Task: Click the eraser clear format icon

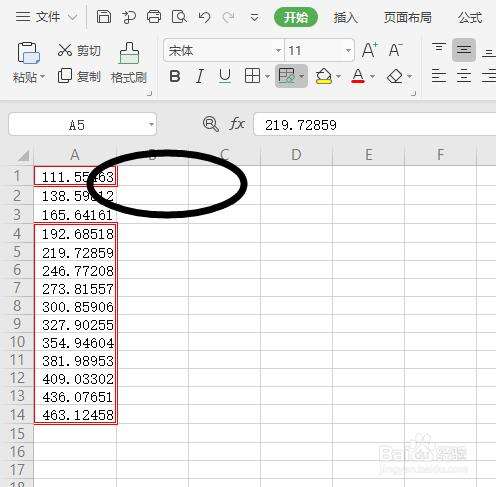Action: pyautogui.click(x=395, y=76)
